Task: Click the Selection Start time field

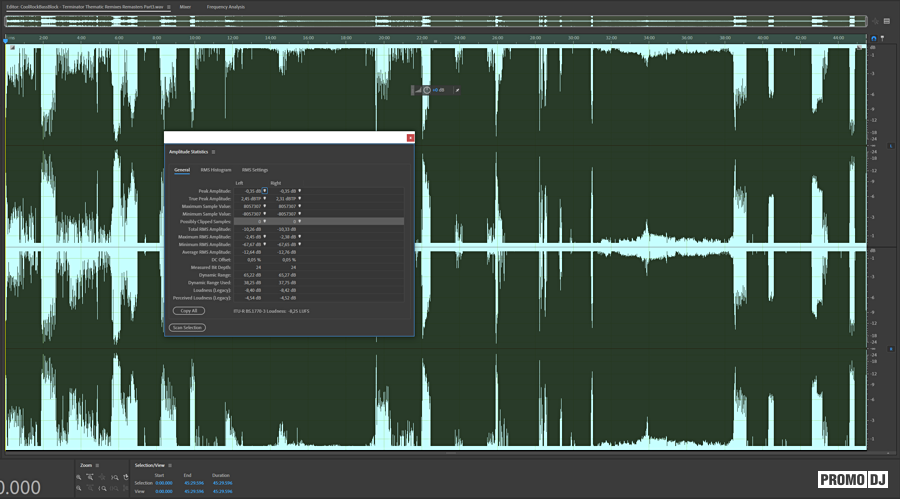Action: [x=164, y=483]
